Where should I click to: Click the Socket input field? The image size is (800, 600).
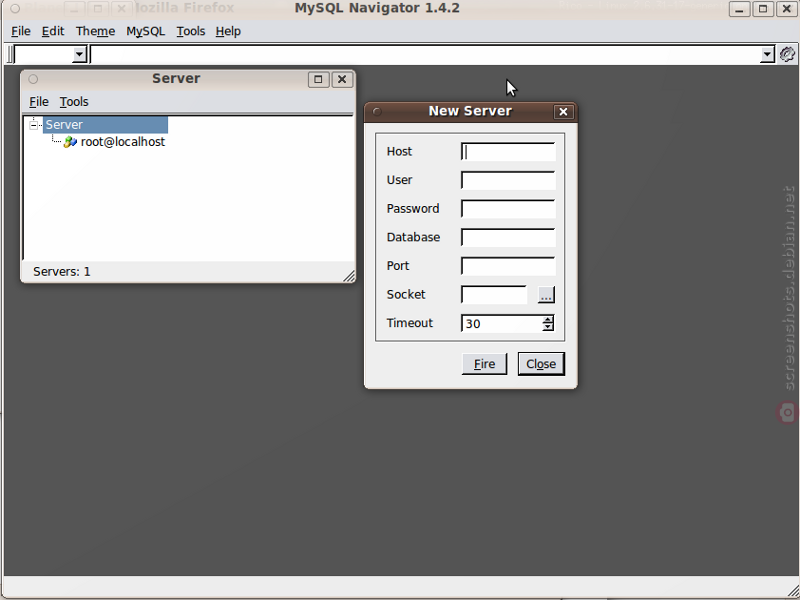[x=494, y=294]
